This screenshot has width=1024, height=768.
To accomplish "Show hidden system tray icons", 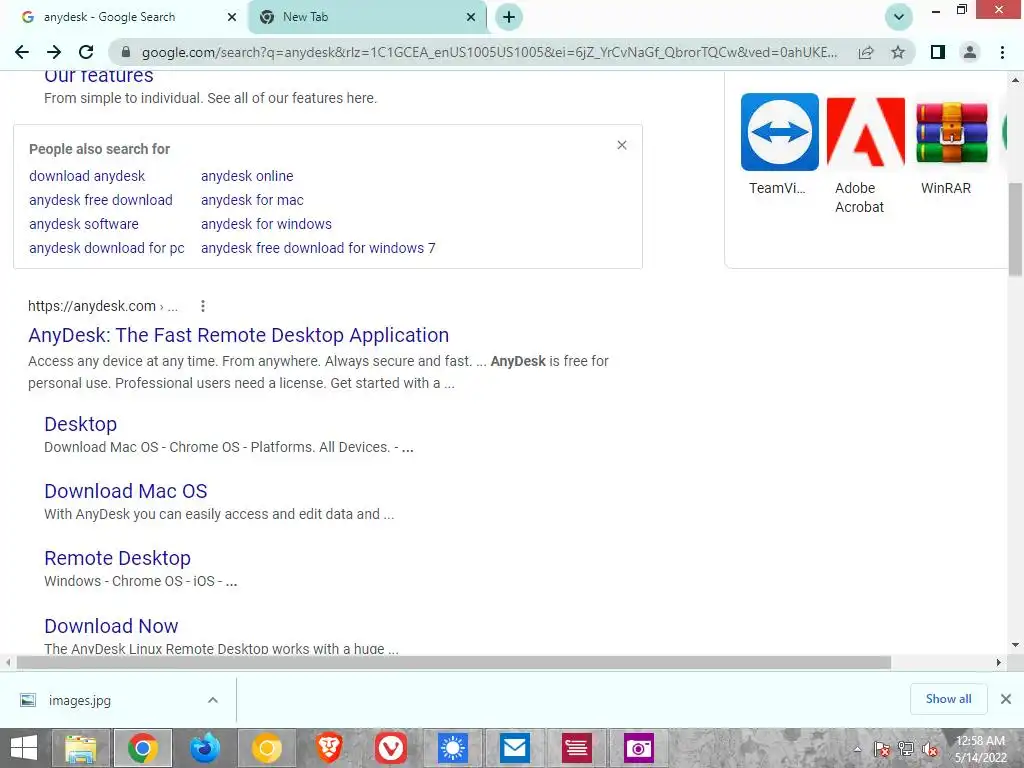I will click(857, 749).
